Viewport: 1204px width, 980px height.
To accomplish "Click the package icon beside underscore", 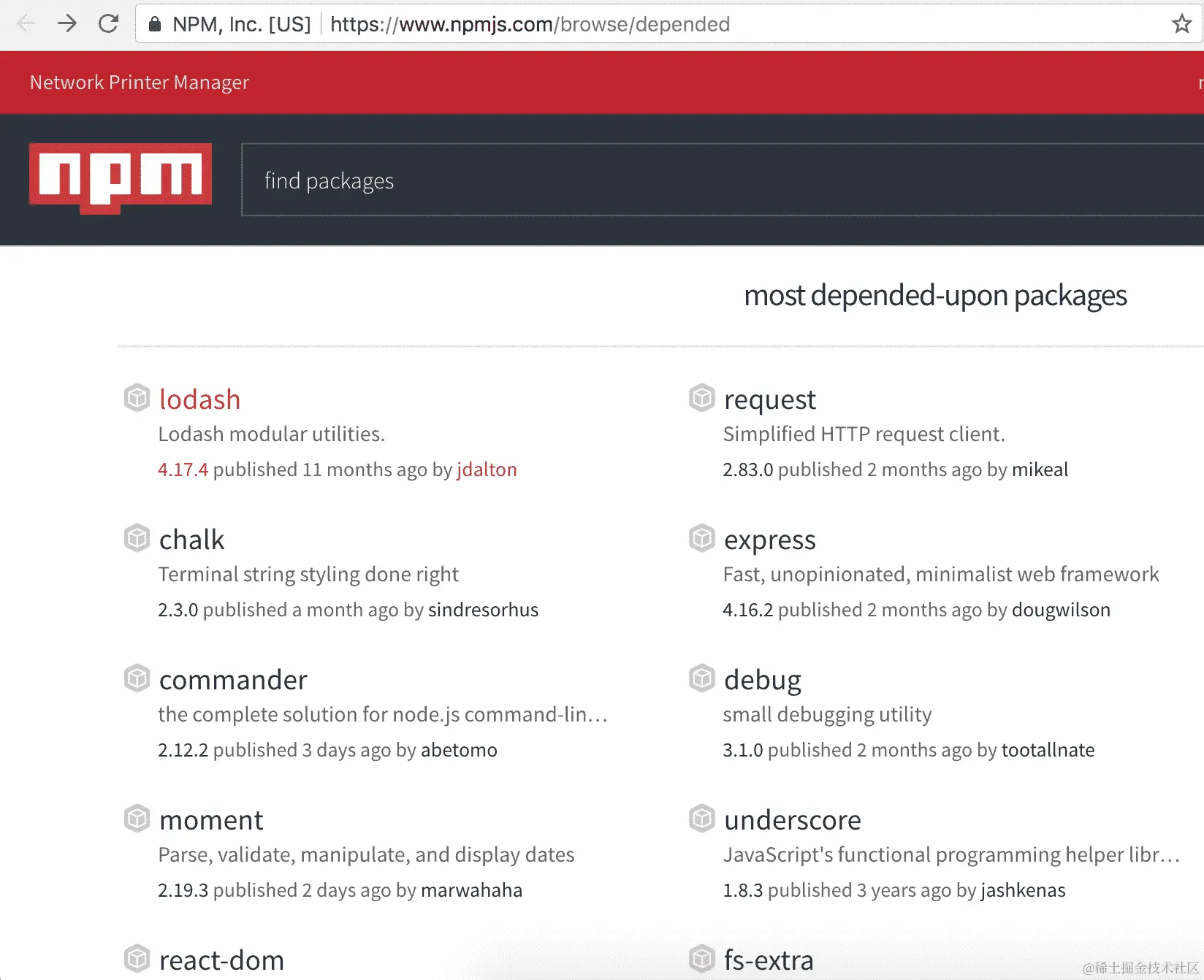I will [x=701, y=819].
